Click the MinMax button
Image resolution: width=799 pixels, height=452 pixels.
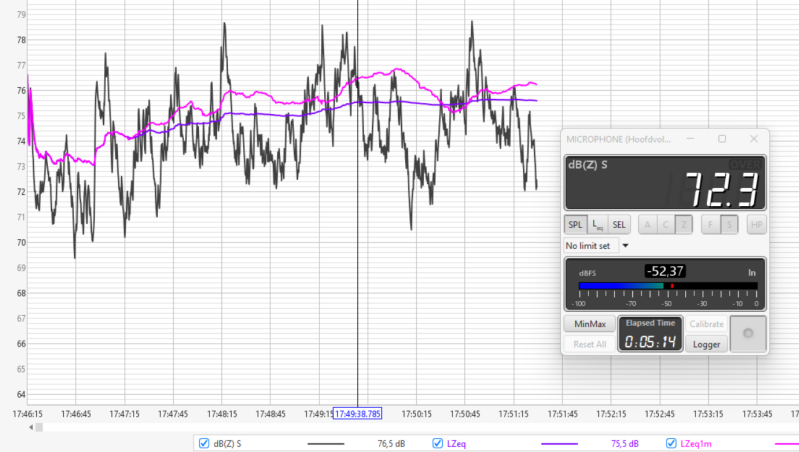click(590, 324)
